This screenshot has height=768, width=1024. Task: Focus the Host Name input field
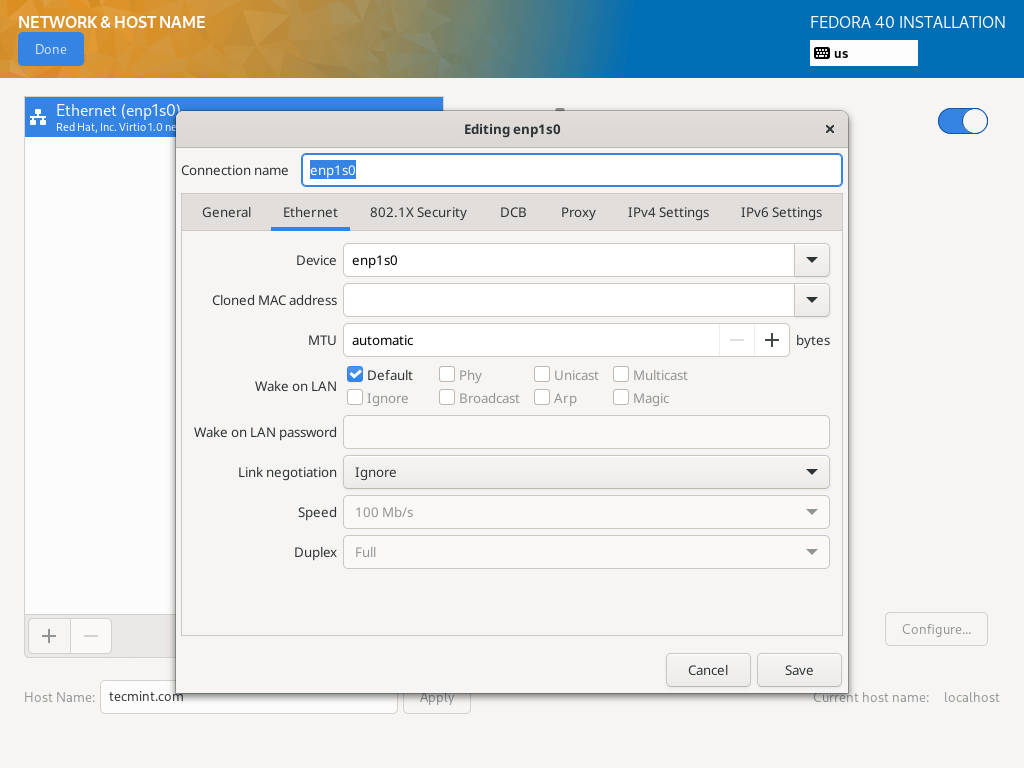coord(248,697)
